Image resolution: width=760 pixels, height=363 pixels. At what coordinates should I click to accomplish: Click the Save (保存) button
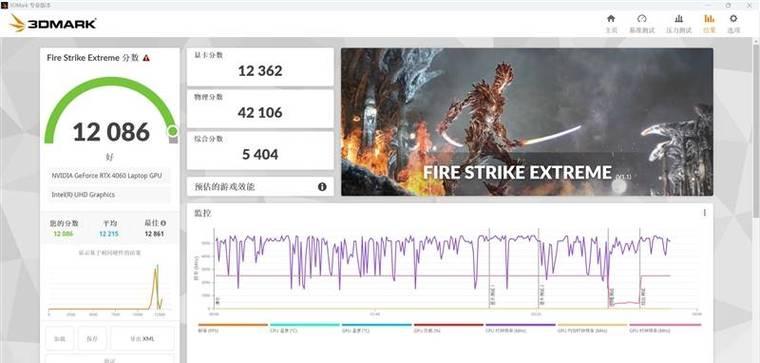click(92, 338)
